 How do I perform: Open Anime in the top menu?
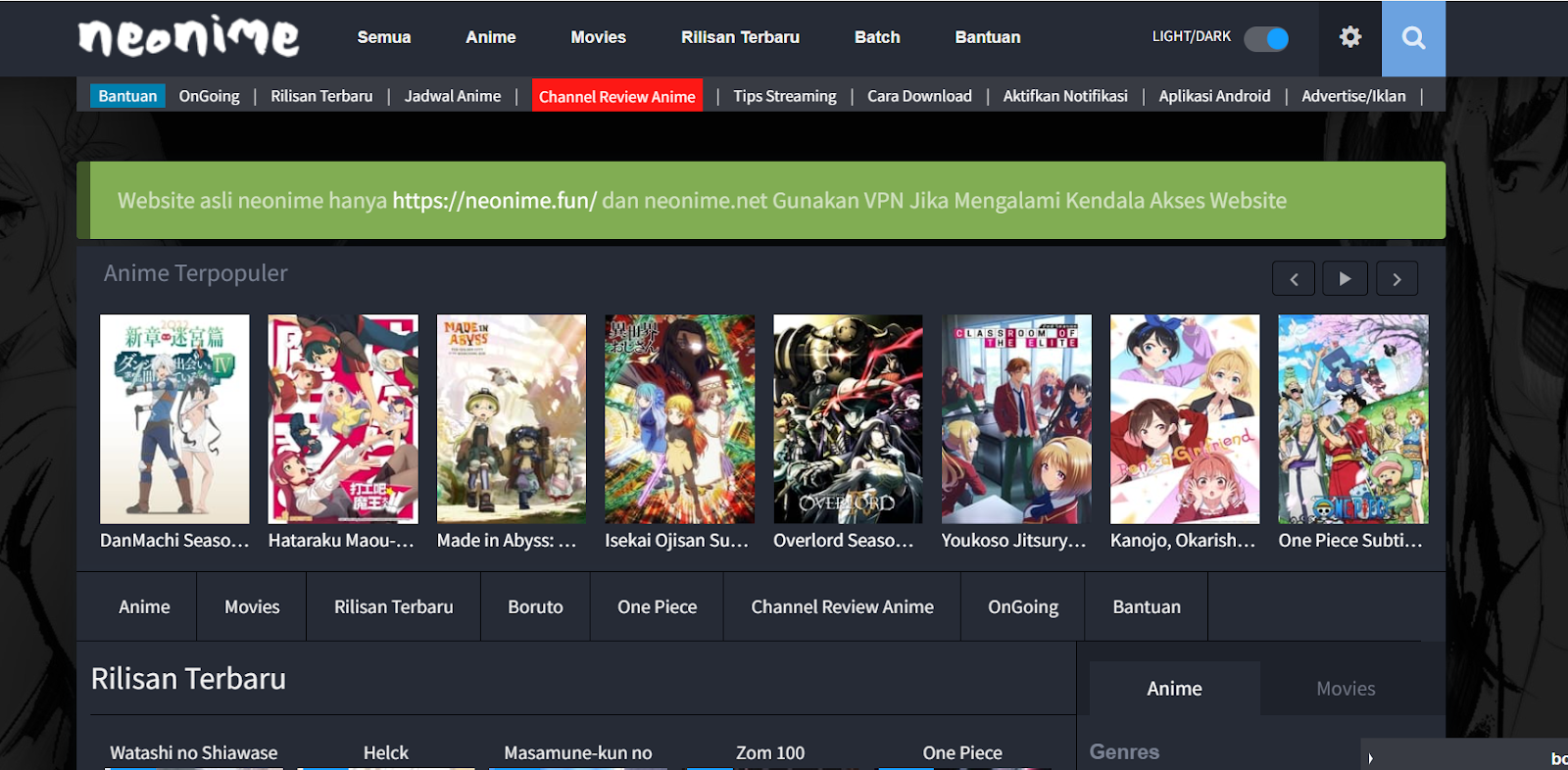coord(491,37)
